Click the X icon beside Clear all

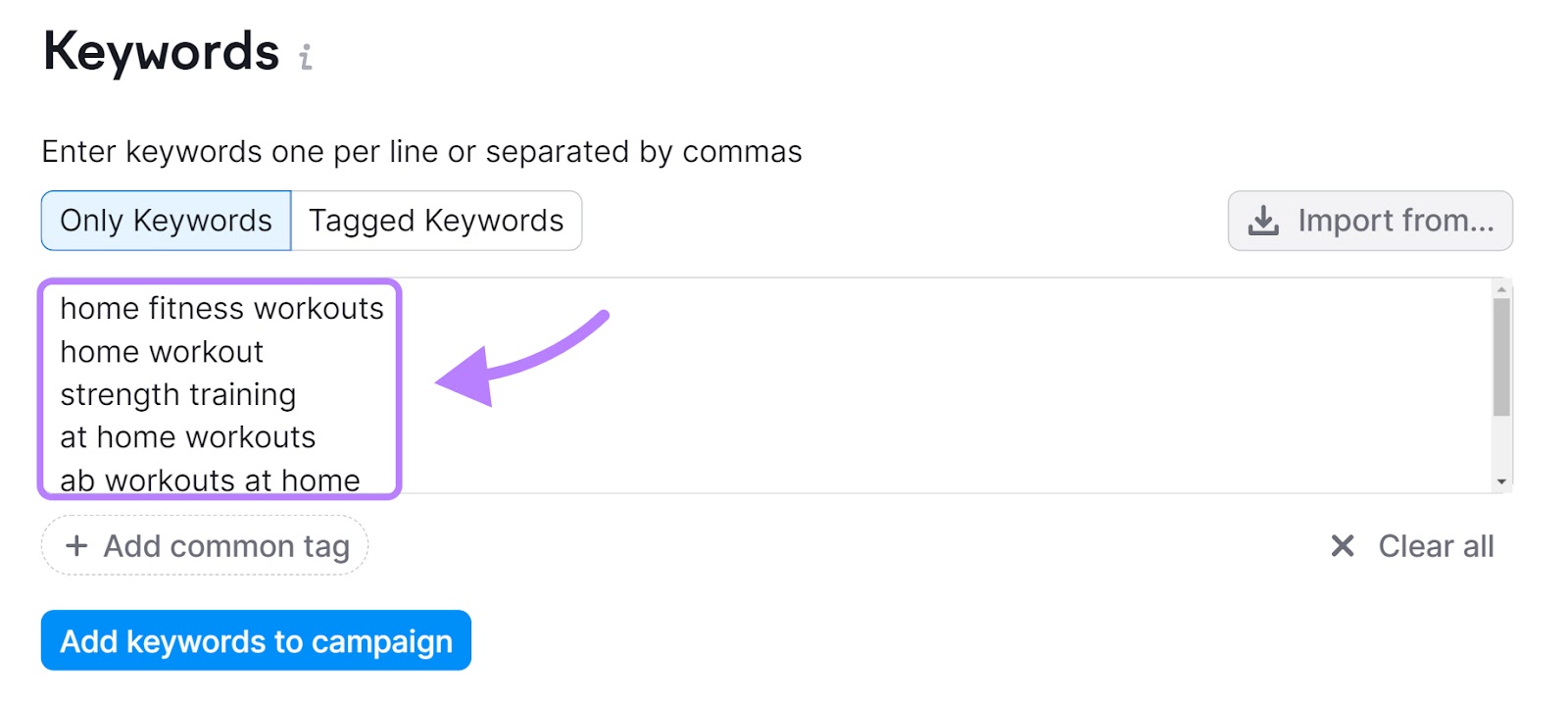point(1342,546)
